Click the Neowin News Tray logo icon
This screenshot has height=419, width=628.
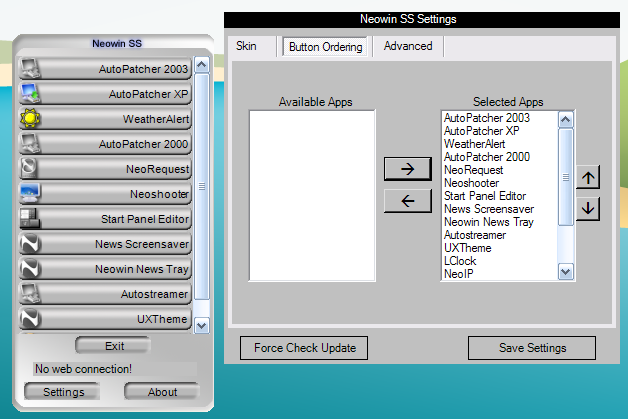(x=30, y=268)
